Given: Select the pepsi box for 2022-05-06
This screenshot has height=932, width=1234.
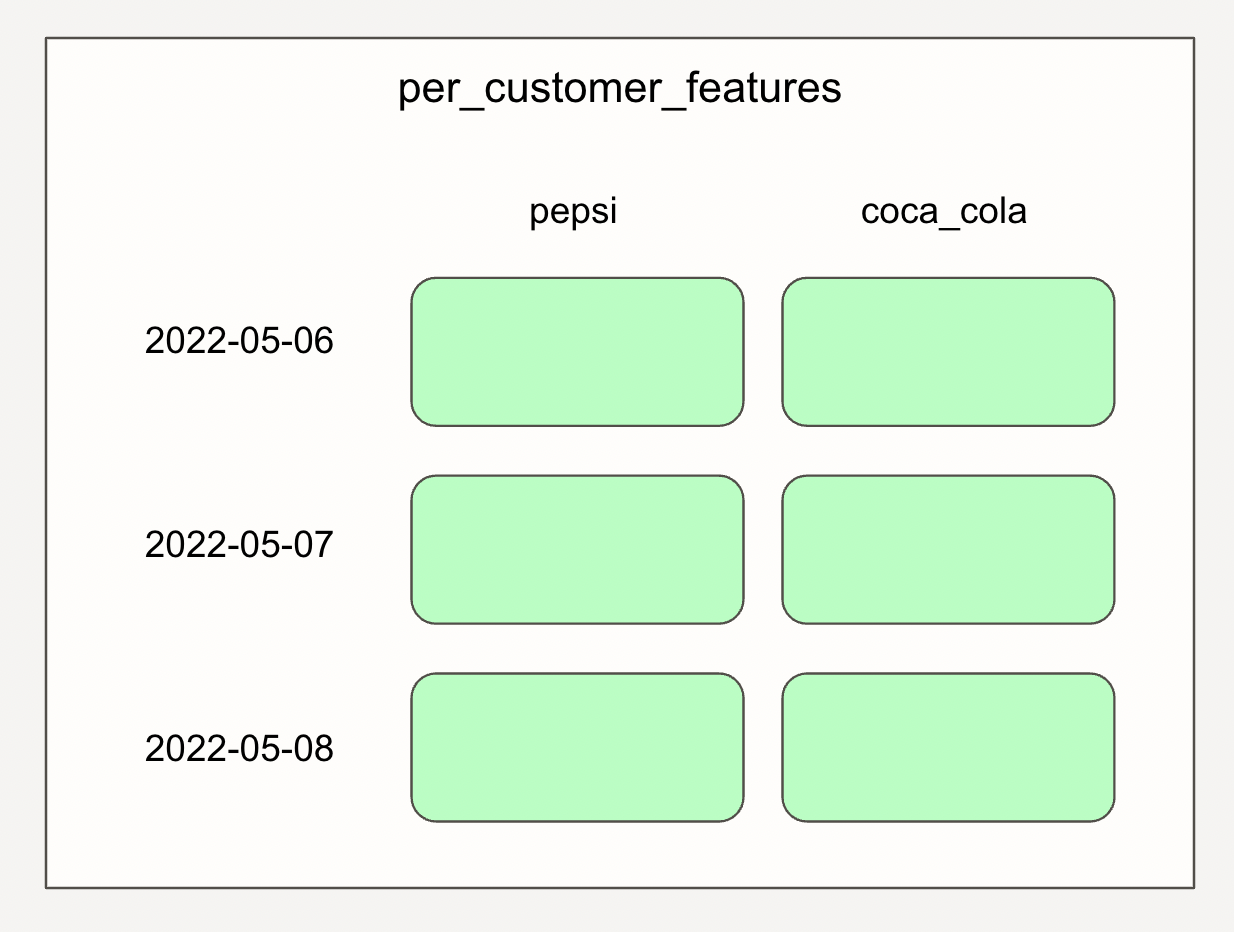Looking at the screenshot, I should 577,352.
